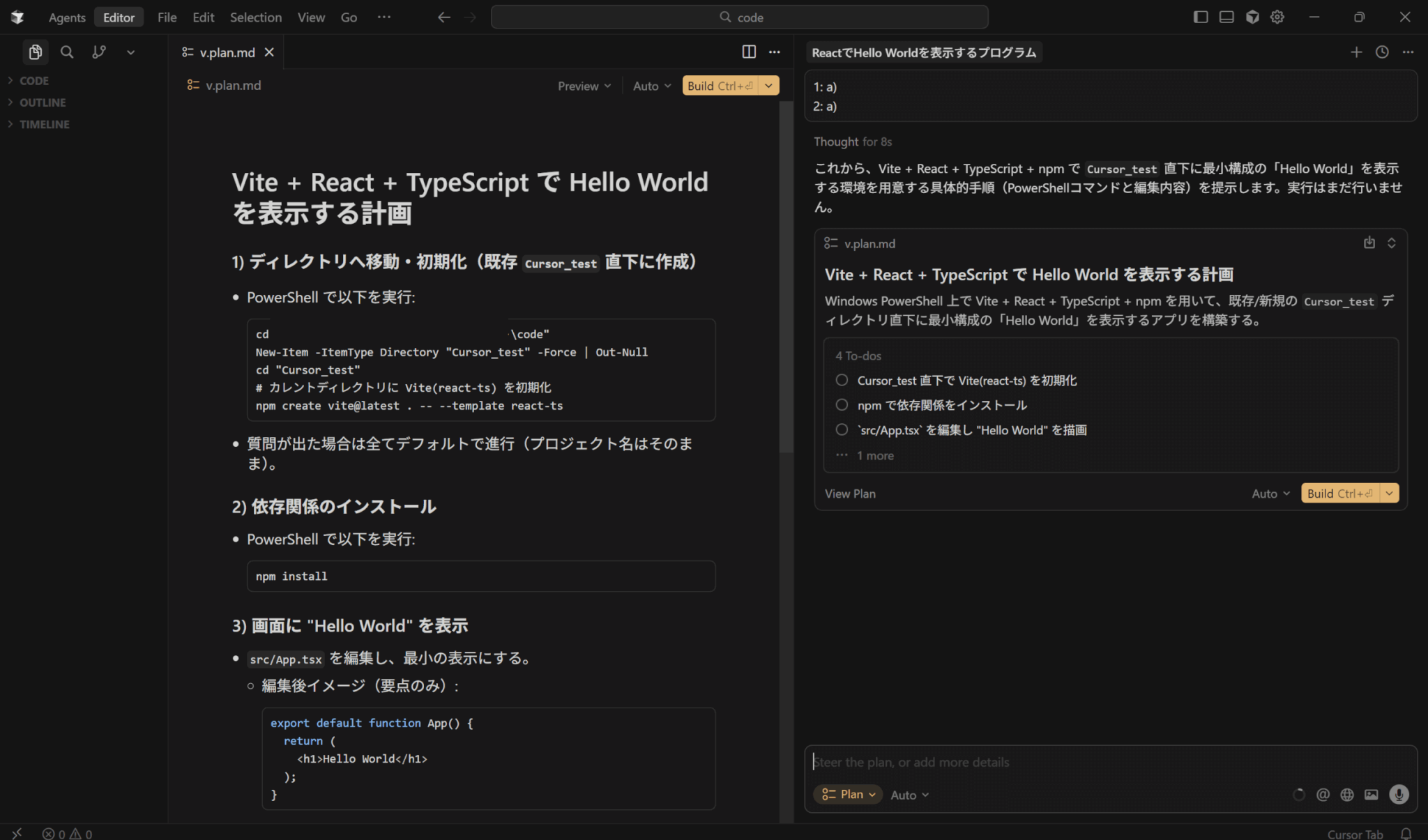The height and width of the screenshot is (840, 1428).
Task: Click the microphone voice input icon
Action: [x=1398, y=795]
